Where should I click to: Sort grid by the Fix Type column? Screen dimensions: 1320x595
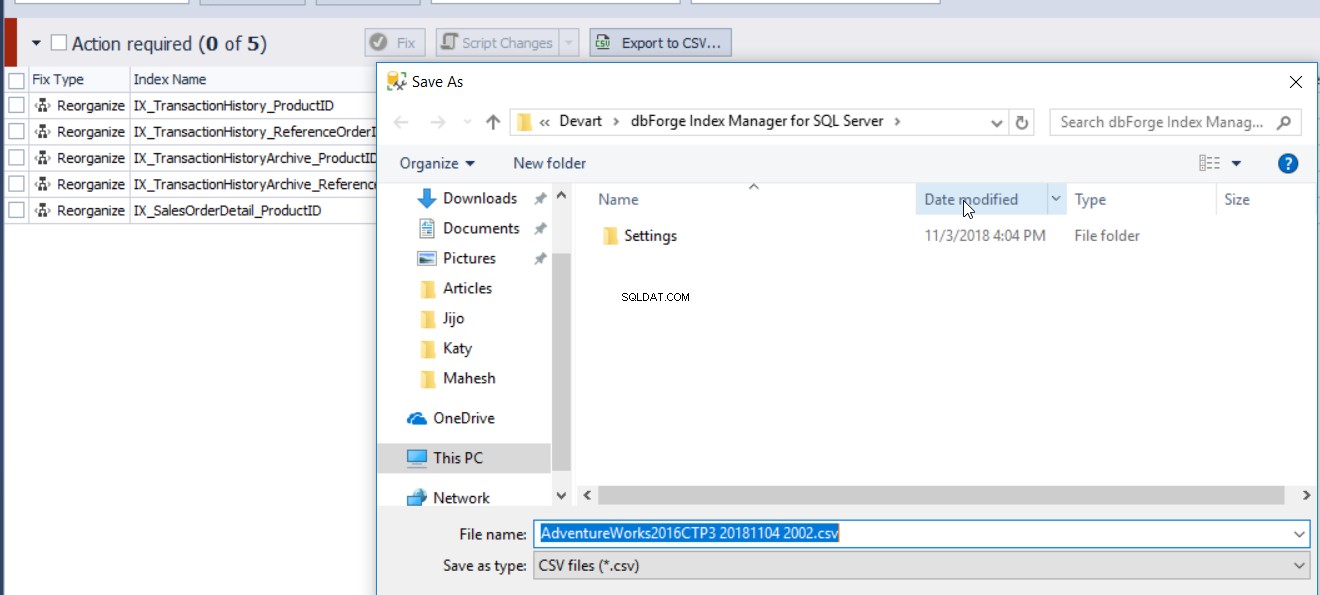coord(79,79)
